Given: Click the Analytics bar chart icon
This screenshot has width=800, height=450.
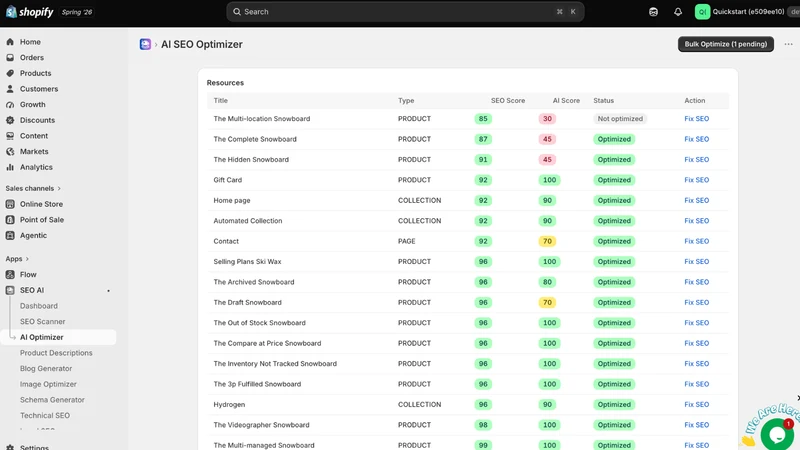Looking at the screenshot, I should pyautogui.click(x=10, y=167).
